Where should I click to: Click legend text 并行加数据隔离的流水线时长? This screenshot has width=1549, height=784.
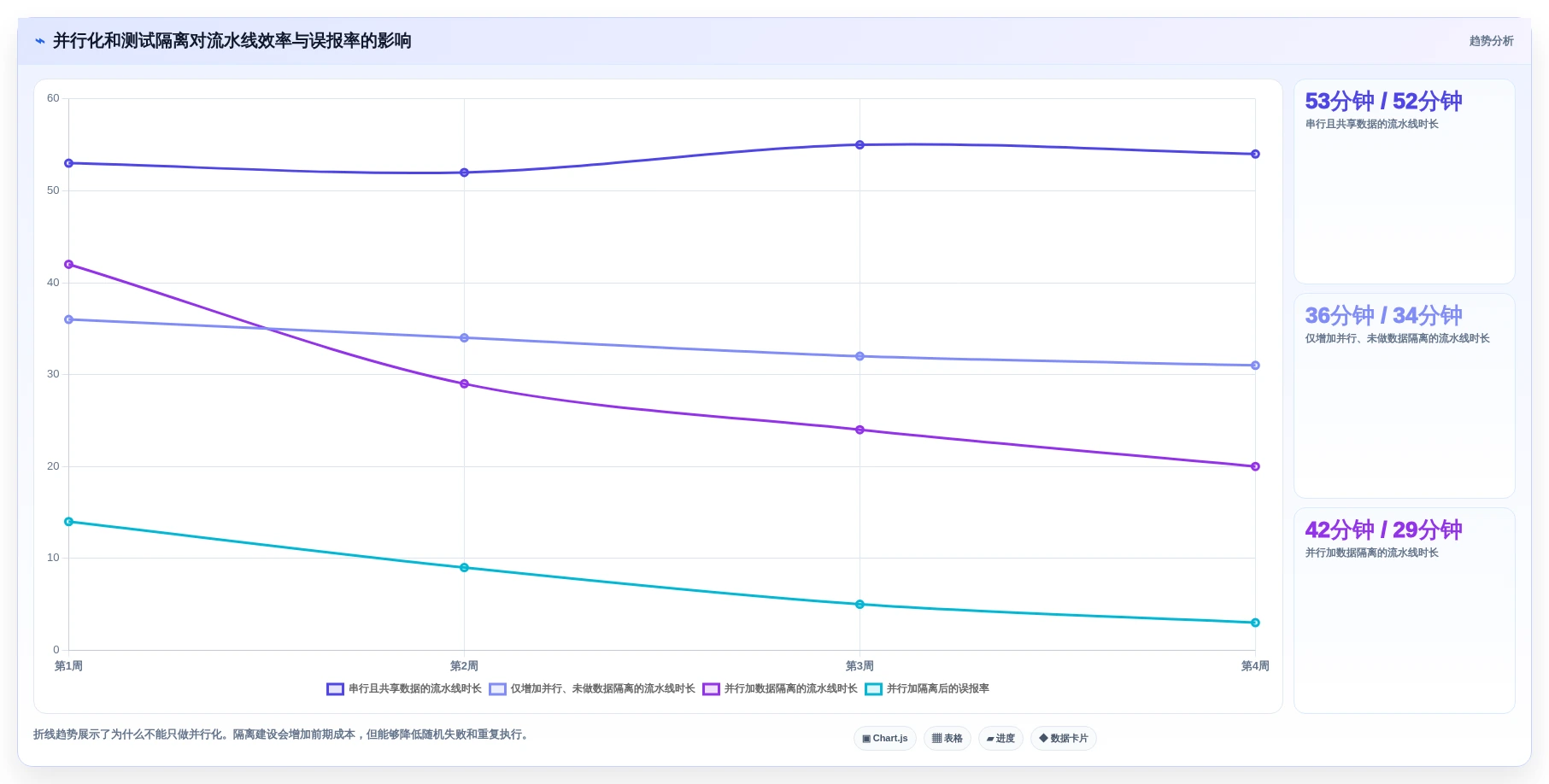(791, 688)
